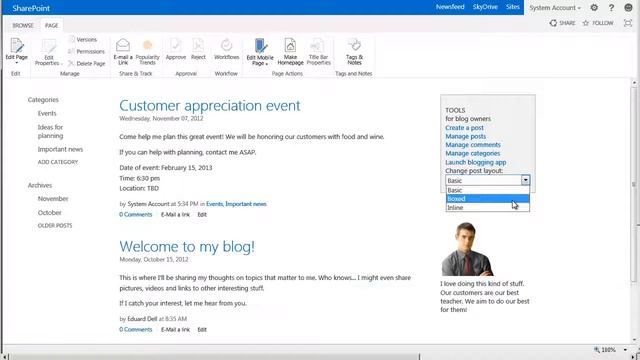Open the Ideas for planning category
The width and height of the screenshot is (640, 360).
coord(51,131)
